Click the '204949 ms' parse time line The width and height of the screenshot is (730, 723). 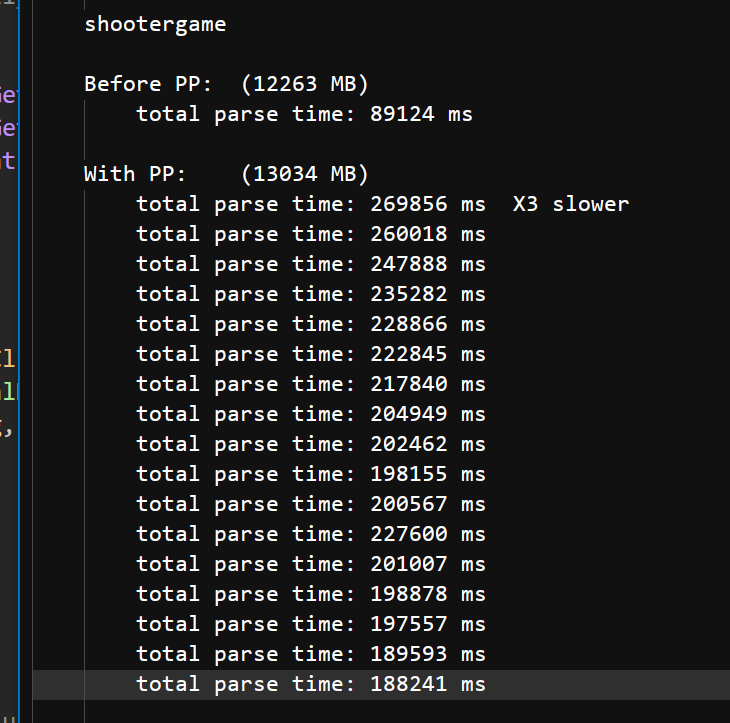pyautogui.click(x=311, y=414)
